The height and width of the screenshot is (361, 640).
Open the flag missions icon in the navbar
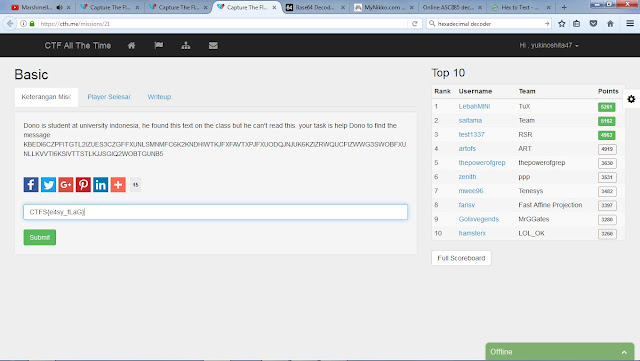tap(159, 45)
